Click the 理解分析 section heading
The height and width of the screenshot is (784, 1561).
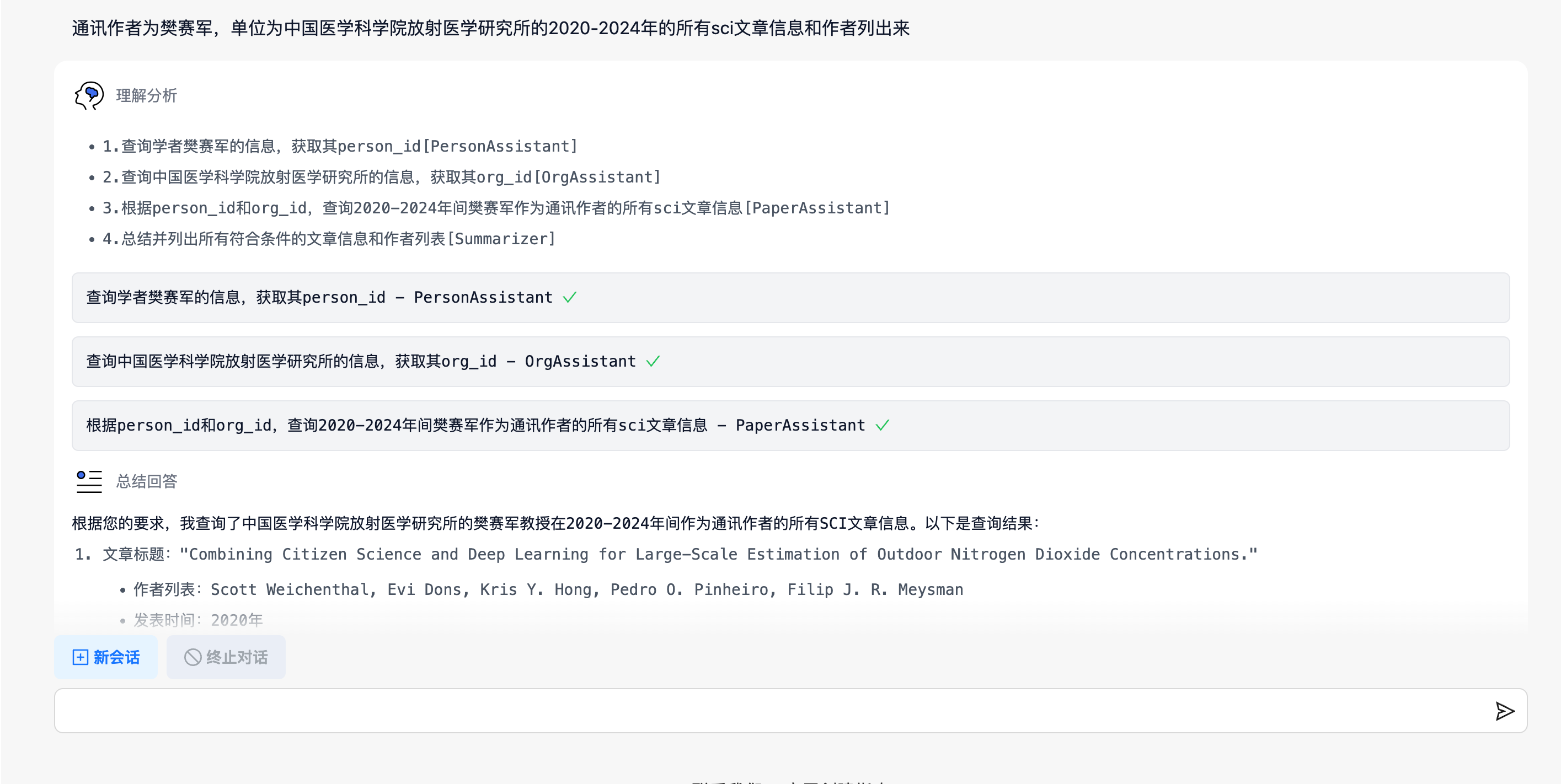(146, 96)
